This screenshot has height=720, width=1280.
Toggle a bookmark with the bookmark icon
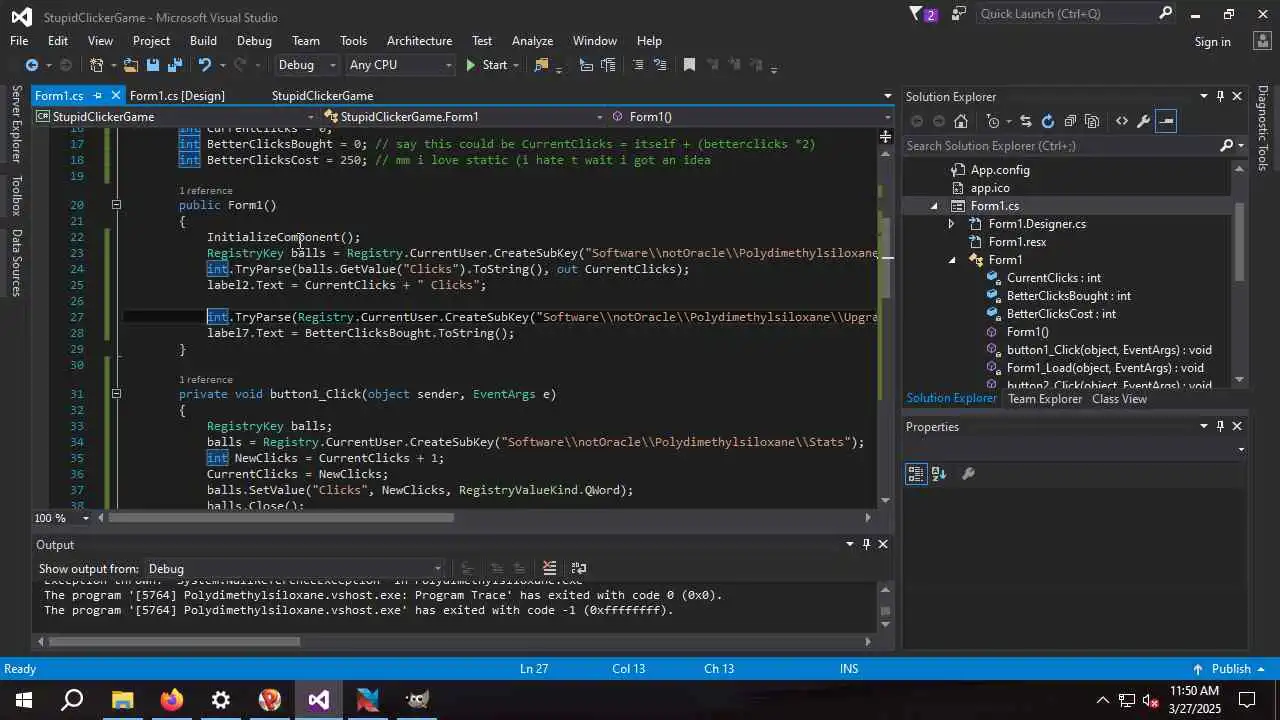click(x=689, y=65)
